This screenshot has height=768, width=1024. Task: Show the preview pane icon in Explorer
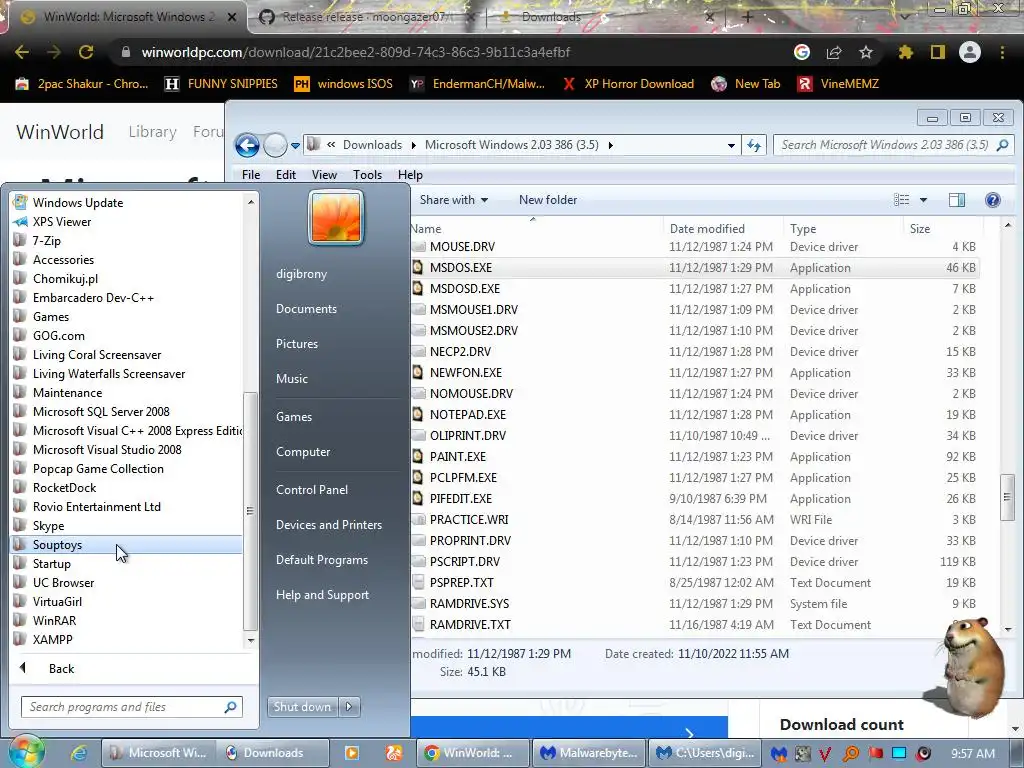click(957, 200)
